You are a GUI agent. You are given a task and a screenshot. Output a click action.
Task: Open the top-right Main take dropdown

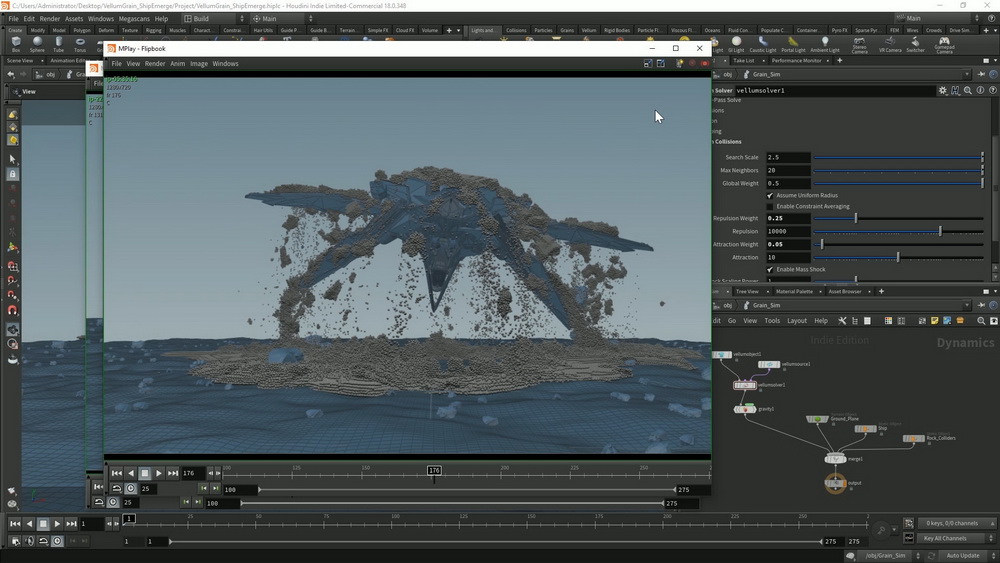click(937, 18)
